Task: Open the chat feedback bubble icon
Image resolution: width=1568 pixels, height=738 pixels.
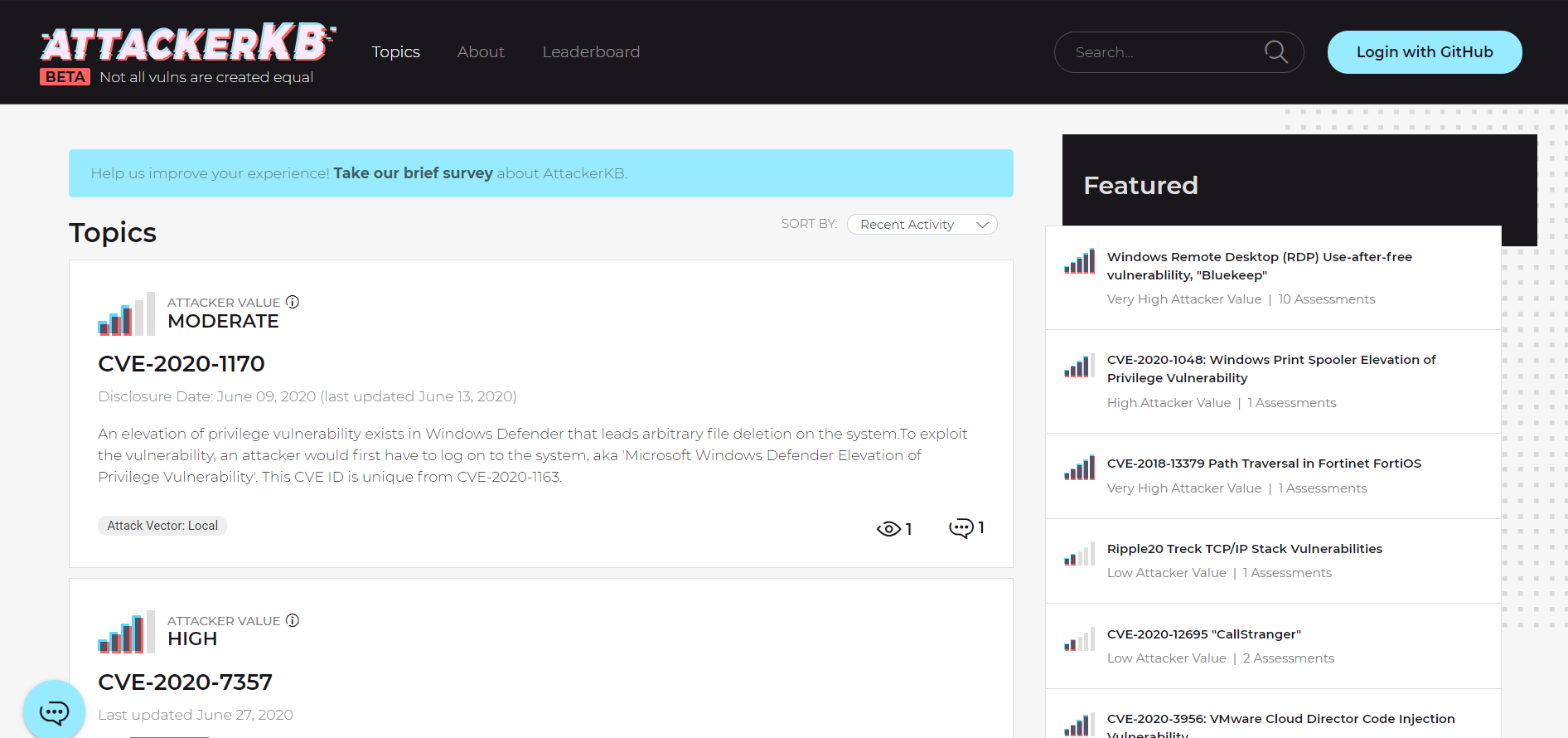Action: 55,711
